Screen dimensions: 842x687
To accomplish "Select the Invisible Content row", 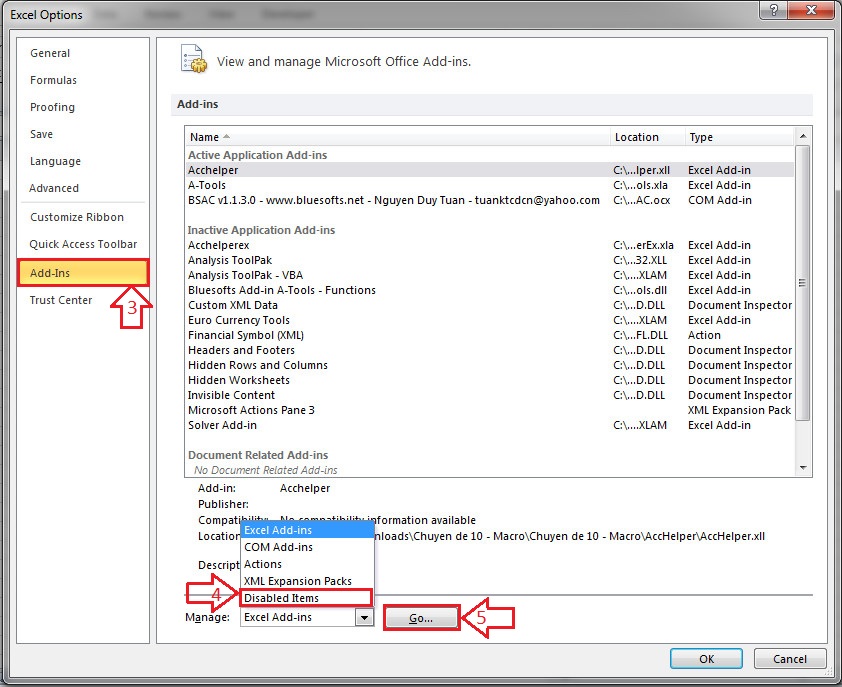I will click(490, 396).
